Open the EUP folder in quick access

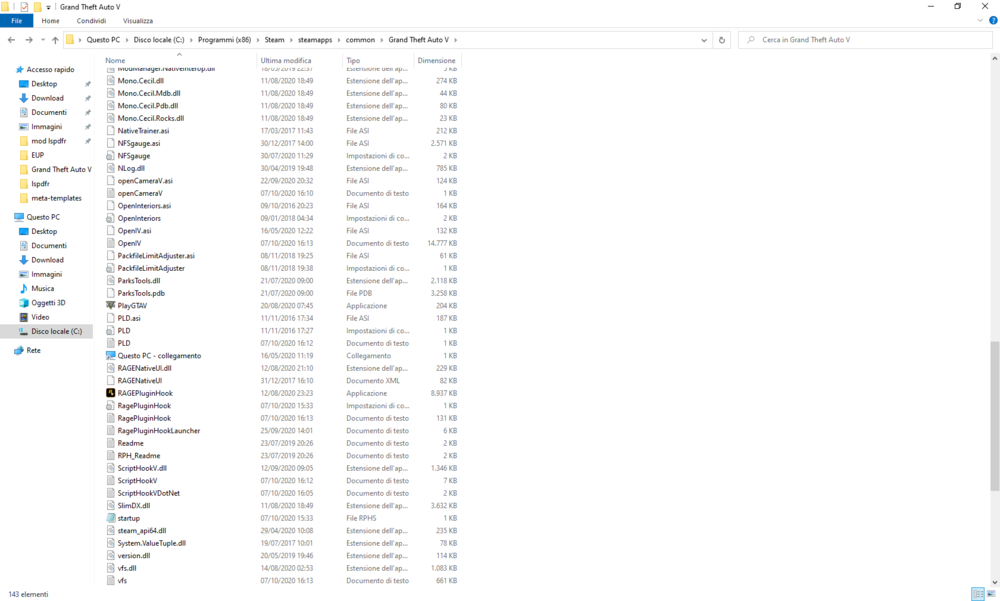[x=38, y=155]
